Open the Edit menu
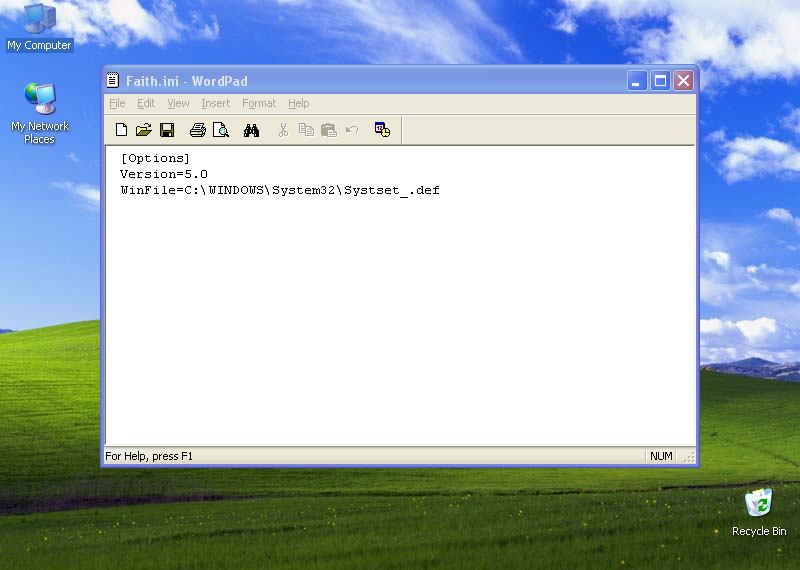 click(146, 104)
